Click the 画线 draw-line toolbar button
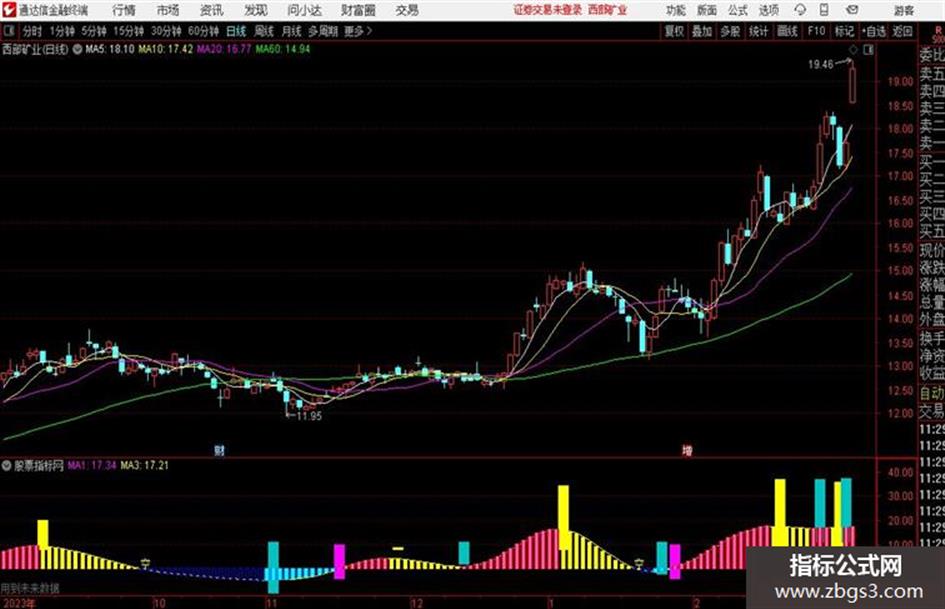Screen dimensions: 945x609 point(787,31)
